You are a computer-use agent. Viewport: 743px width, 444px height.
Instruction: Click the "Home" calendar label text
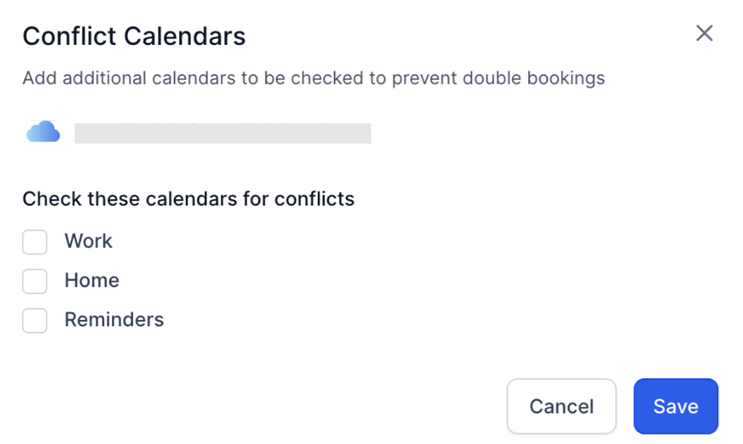(x=91, y=281)
